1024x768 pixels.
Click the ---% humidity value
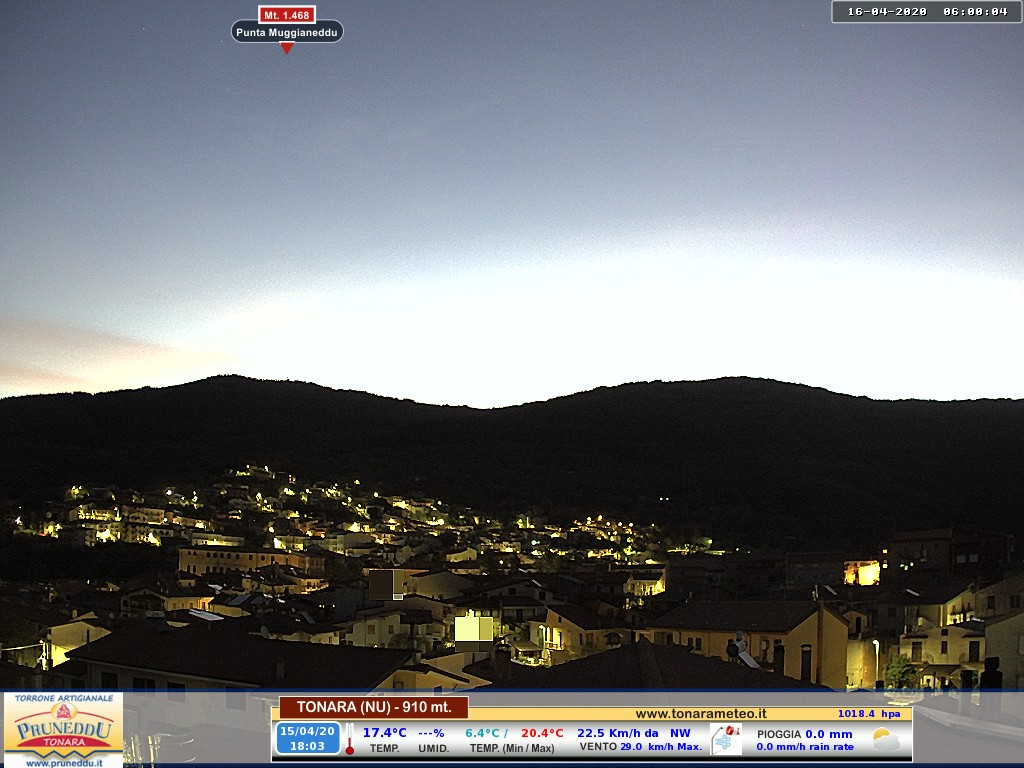pos(431,733)
